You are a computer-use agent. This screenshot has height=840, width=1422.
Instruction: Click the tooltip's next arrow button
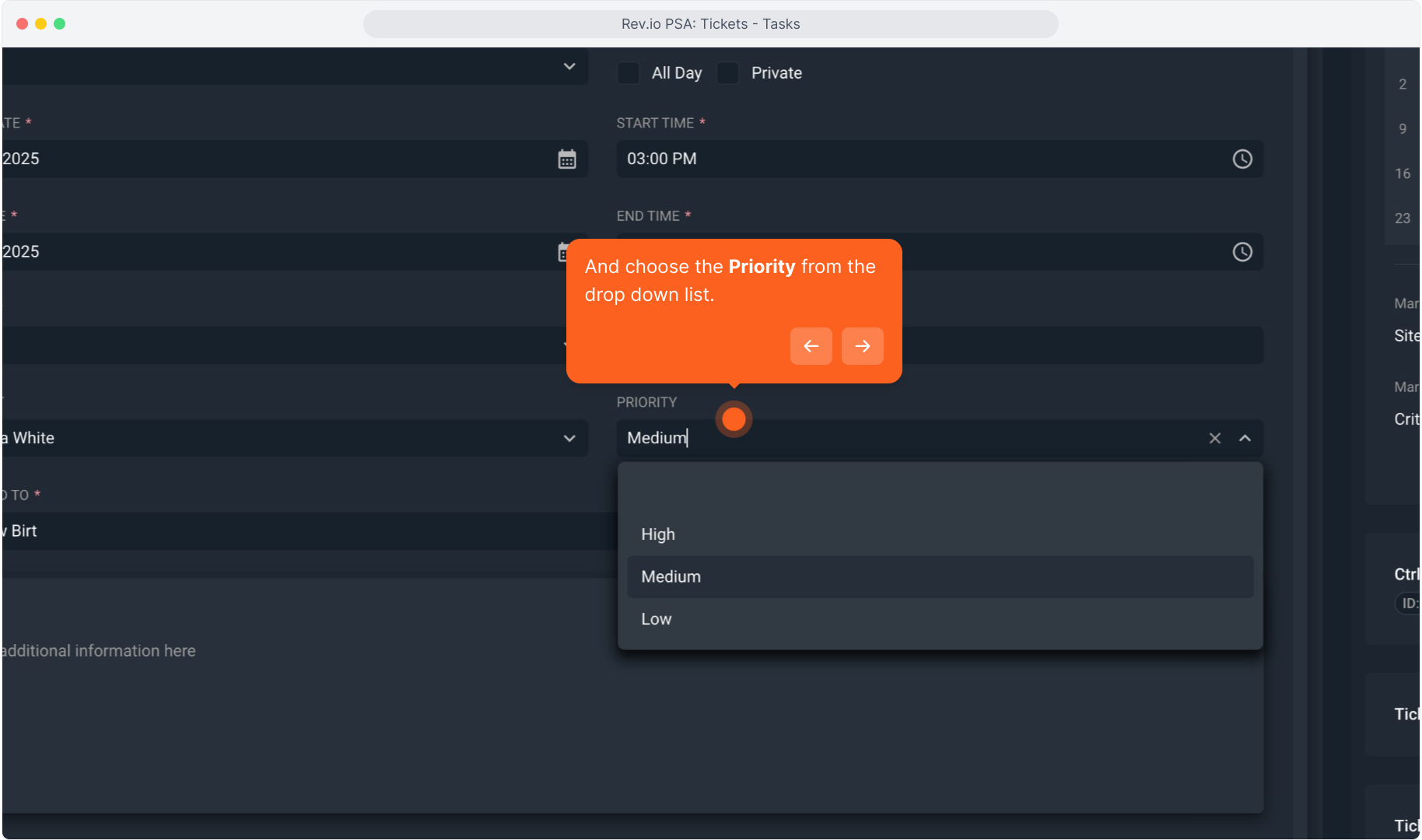tap(862, 346)
